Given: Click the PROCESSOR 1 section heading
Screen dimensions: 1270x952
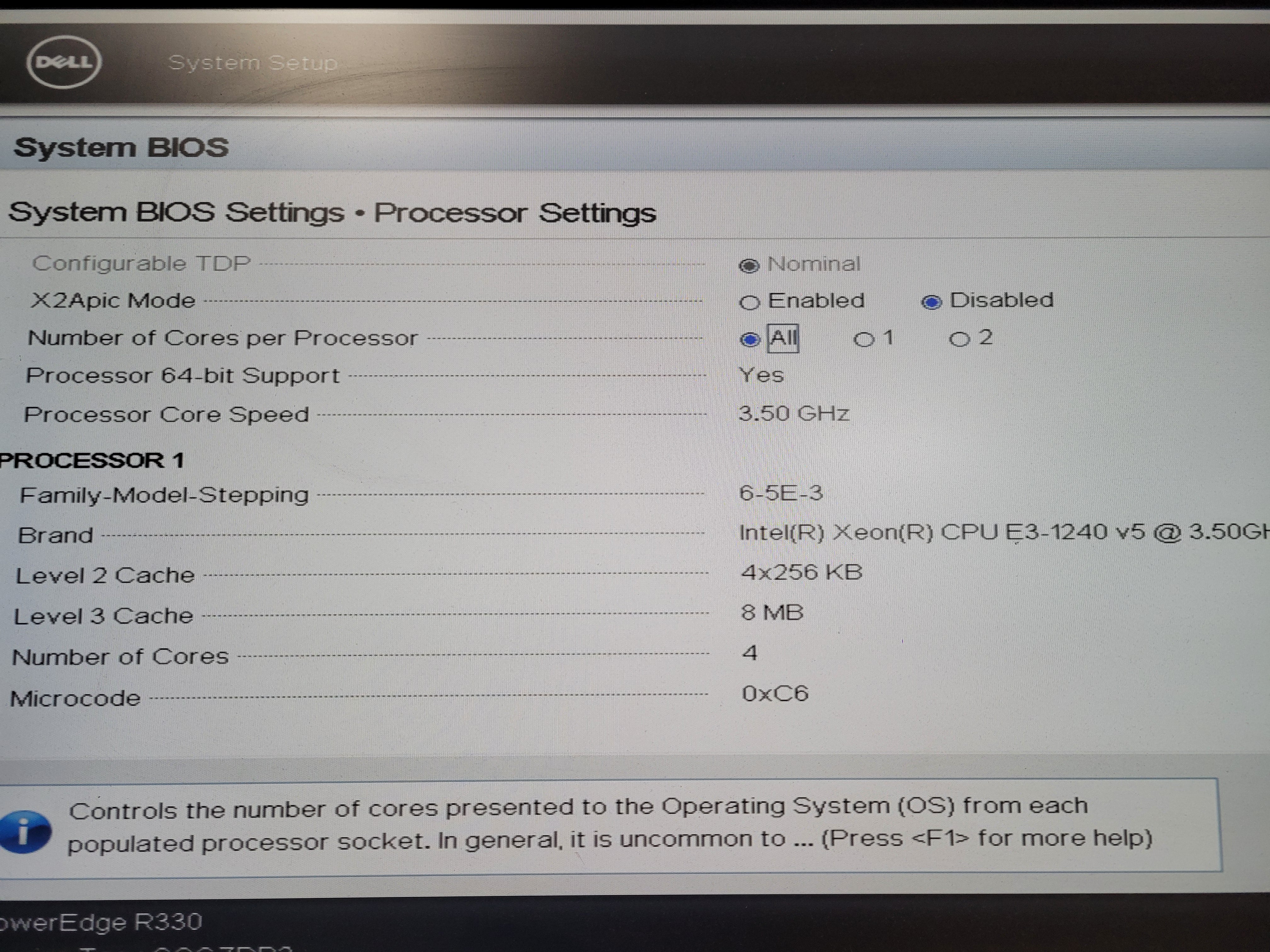Looking at the screenshot, I should (92, 460).
